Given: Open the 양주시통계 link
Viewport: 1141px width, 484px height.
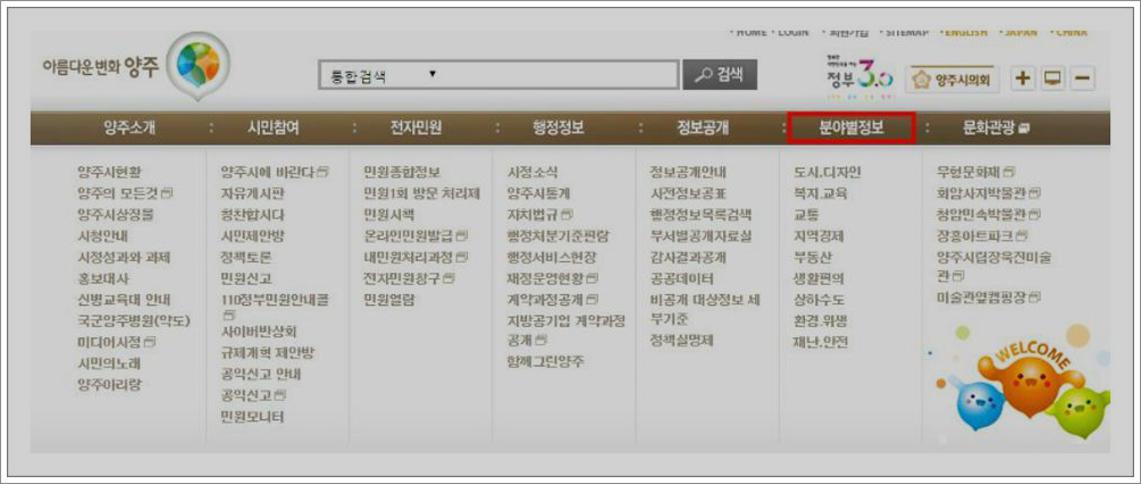Looking at the screenshot, I should click(539, 194).
